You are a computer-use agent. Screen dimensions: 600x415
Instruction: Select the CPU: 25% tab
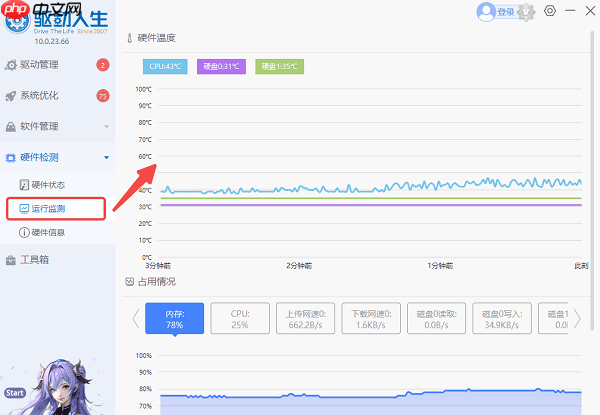(x=240, y=318)
